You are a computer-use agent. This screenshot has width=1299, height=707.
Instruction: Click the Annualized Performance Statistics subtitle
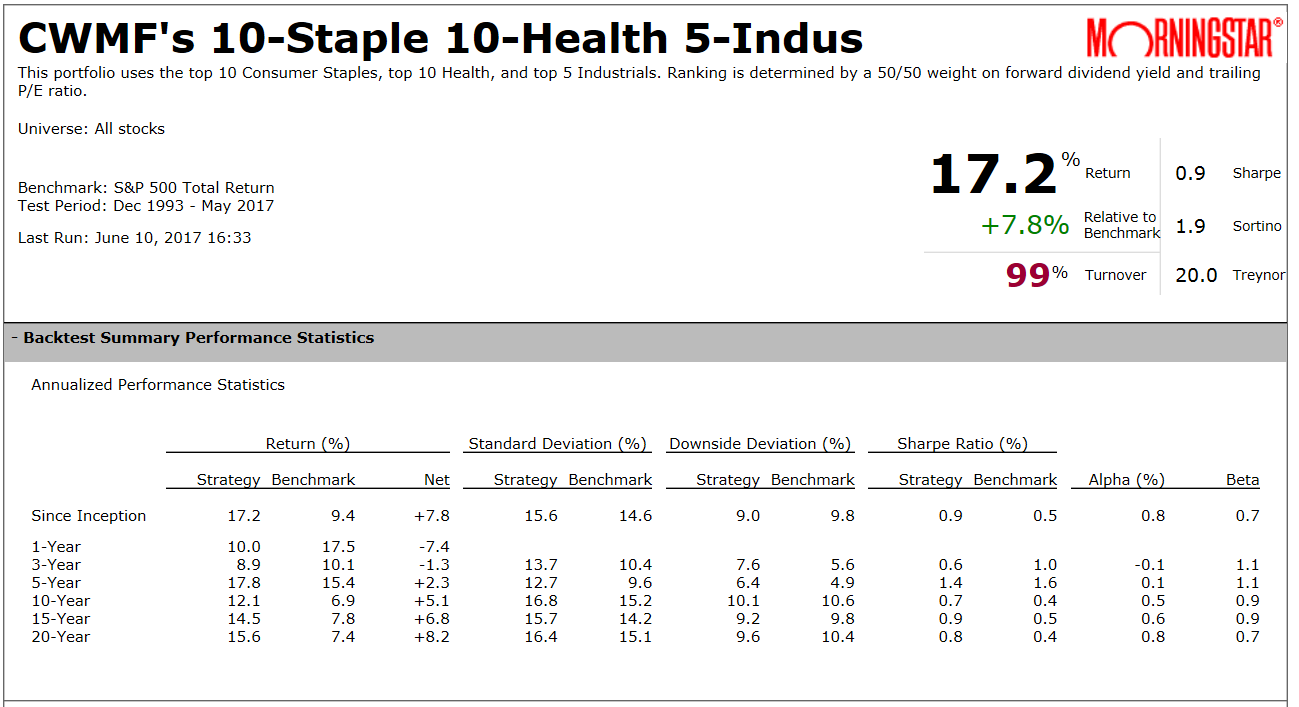click(x=158, y=385)
